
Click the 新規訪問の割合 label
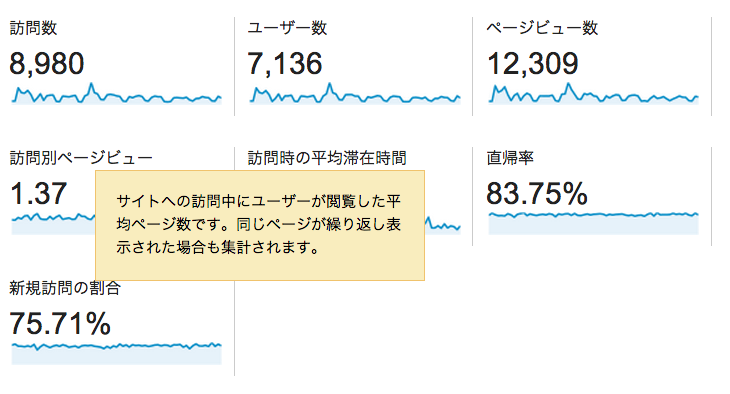point(65,288)
